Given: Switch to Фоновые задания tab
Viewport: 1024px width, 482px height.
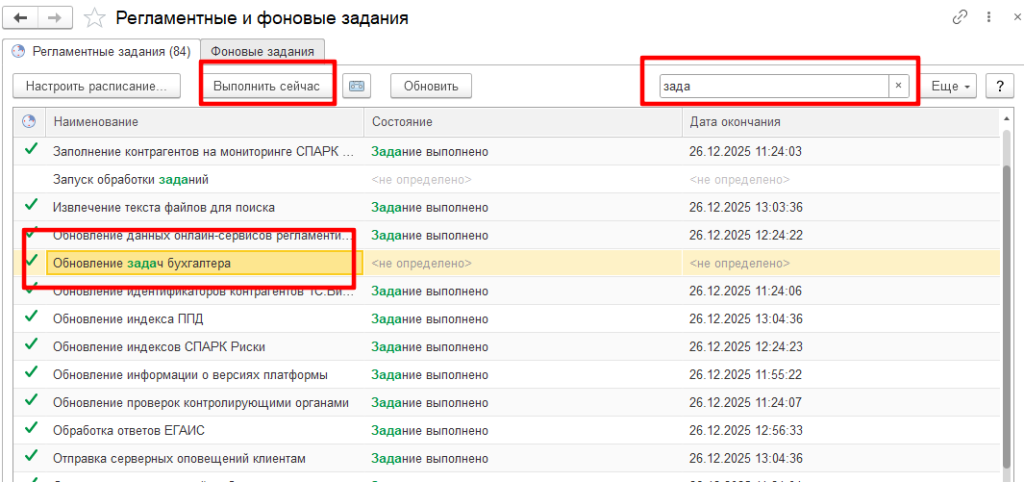Looking at the screenshot, I should coord(262,51).
